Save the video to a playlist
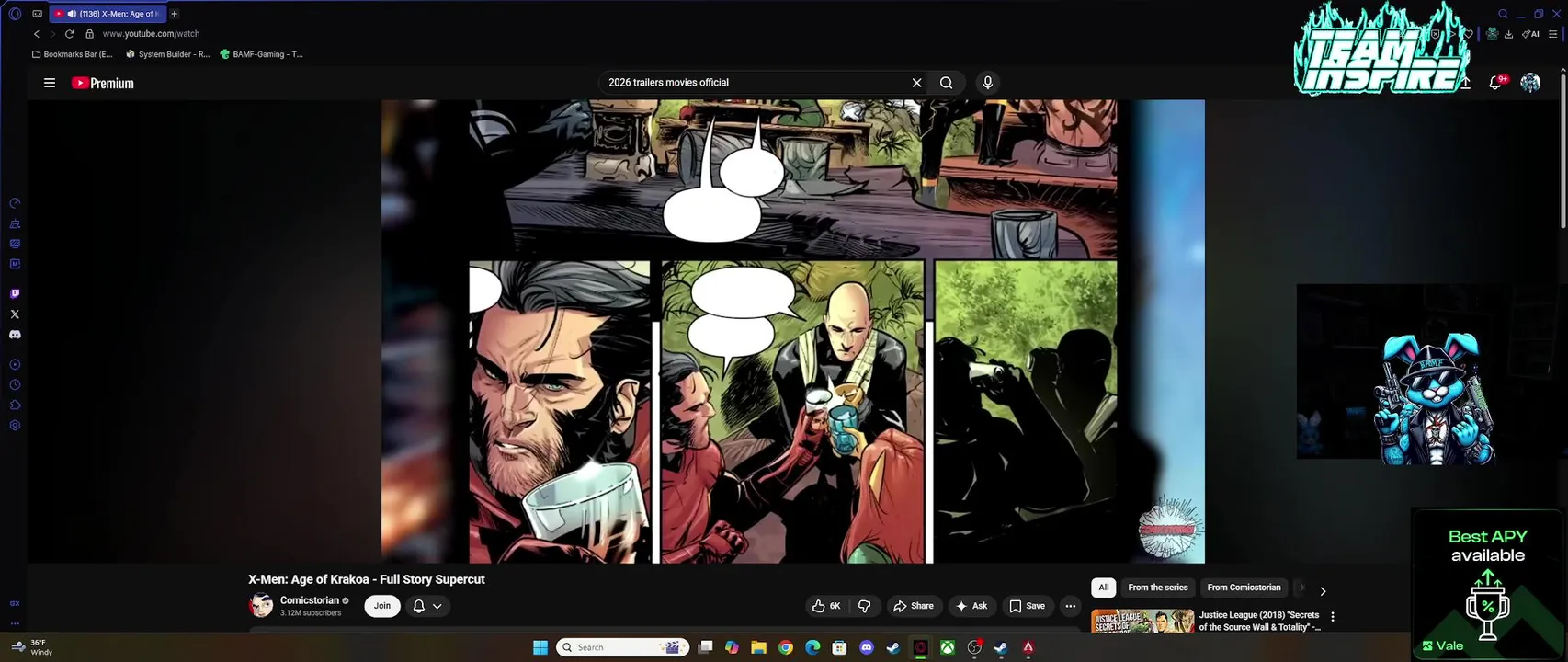This screenshot has width=1568, height=662. click(1027, 606)
